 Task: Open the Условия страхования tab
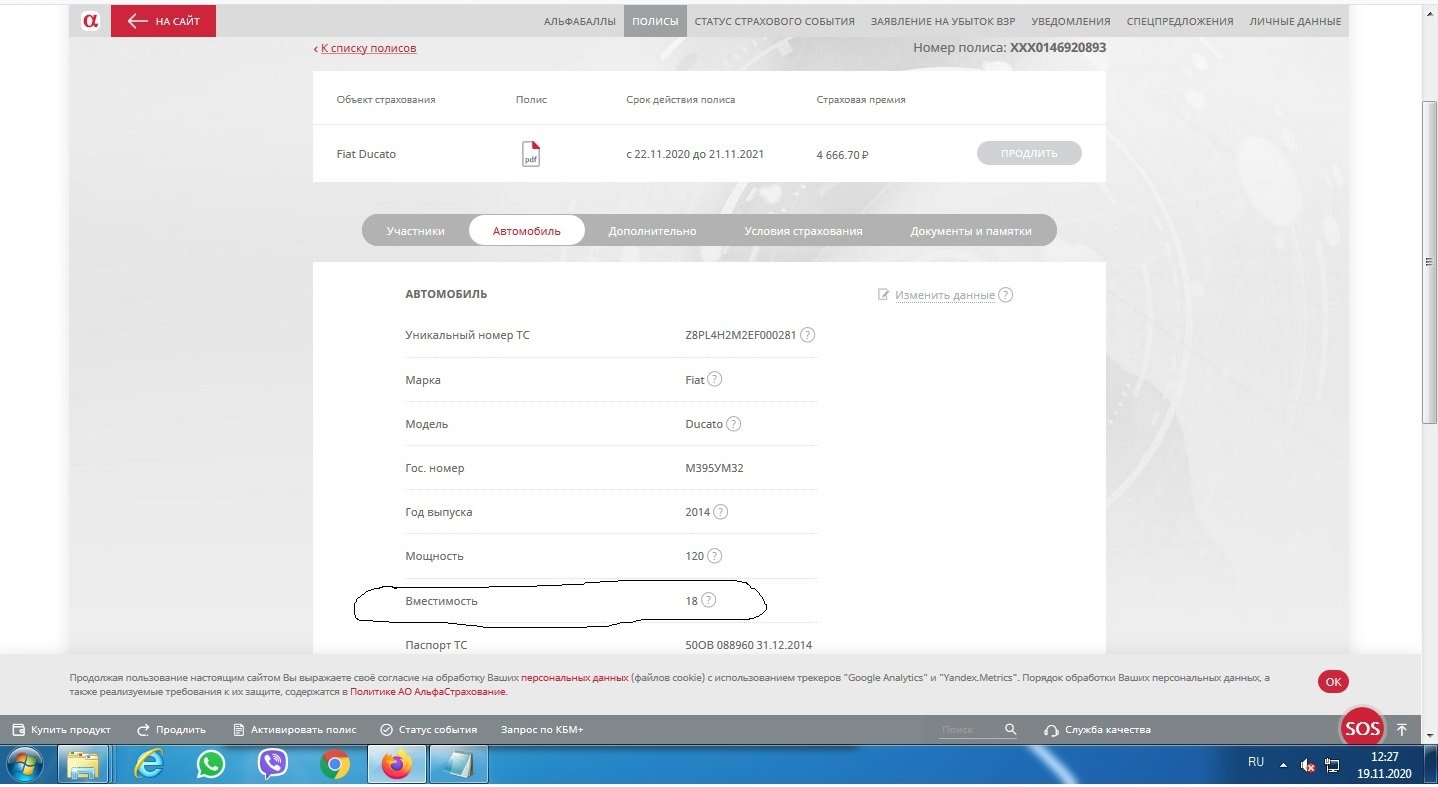(803, 231)
